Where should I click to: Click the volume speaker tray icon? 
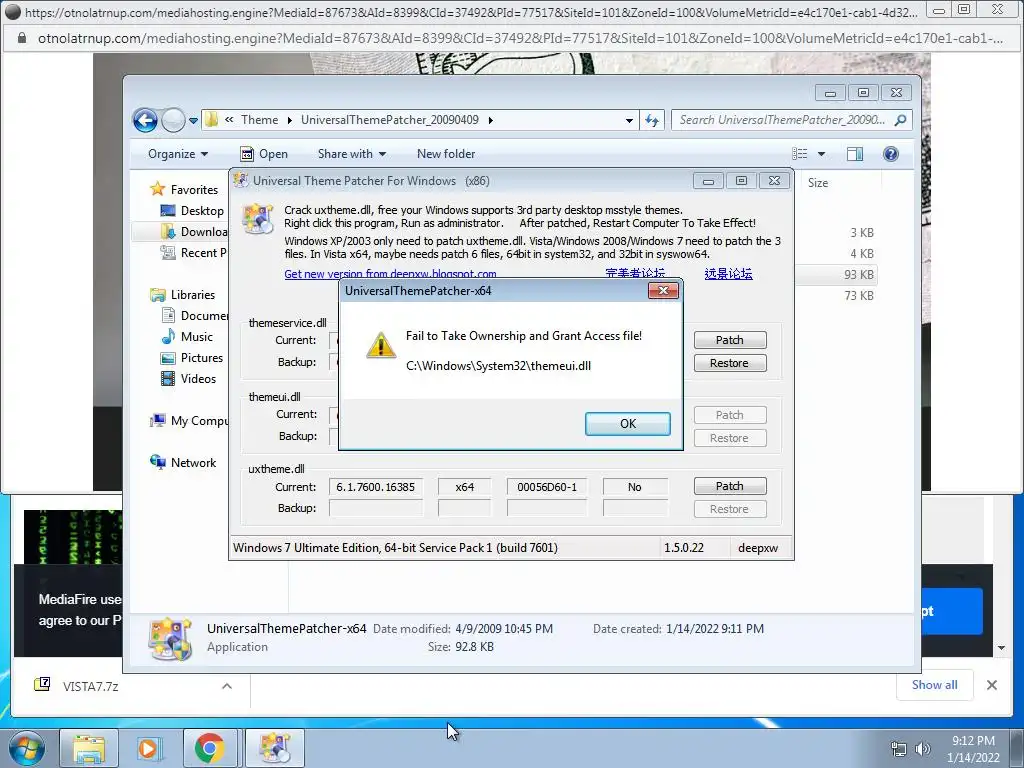point(923,749)
